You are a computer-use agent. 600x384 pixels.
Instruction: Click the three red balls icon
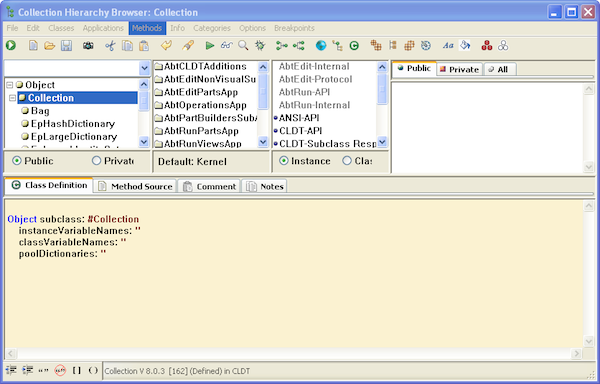487,46
